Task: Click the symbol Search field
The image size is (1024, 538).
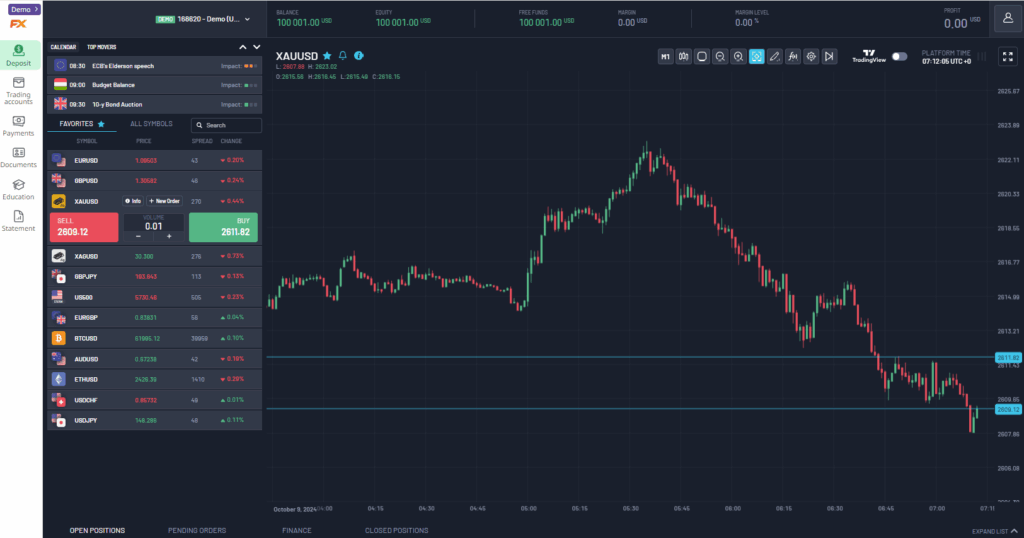Action: tap(227, 125)
